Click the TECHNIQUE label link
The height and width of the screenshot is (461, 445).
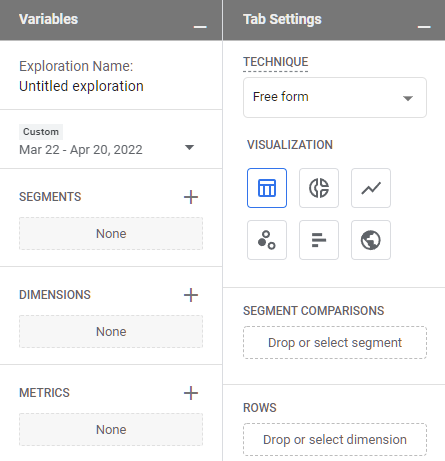click(x=276, y=62)
